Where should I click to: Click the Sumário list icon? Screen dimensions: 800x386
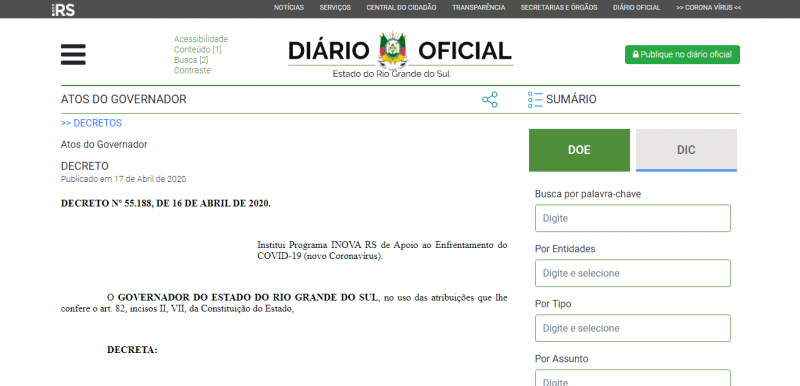535,100
